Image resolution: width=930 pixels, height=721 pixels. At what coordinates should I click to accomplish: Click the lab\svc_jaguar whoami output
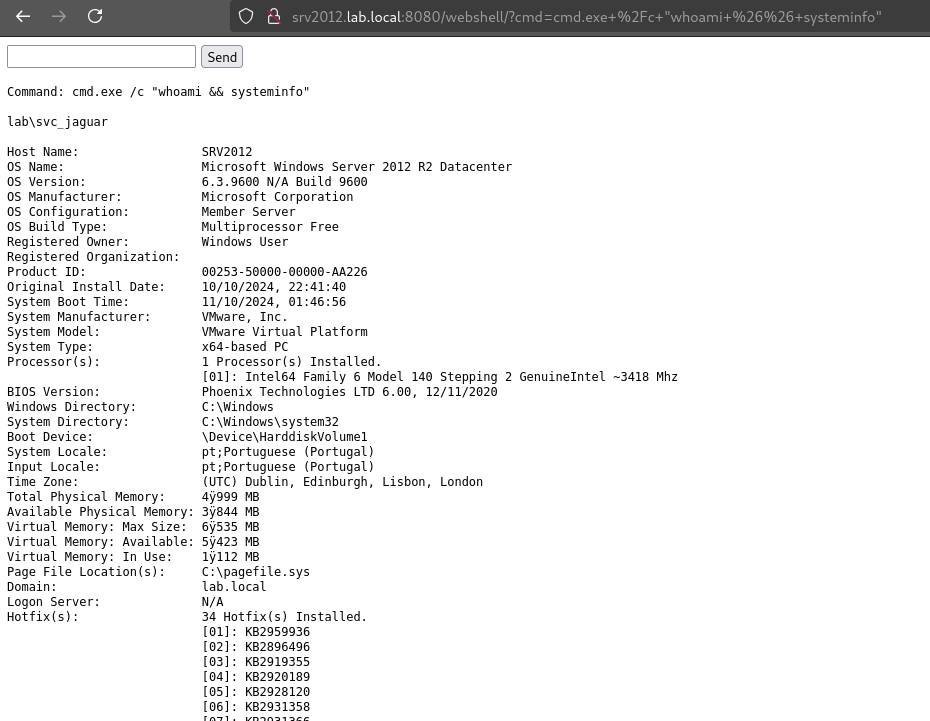[x=57, y=122]
